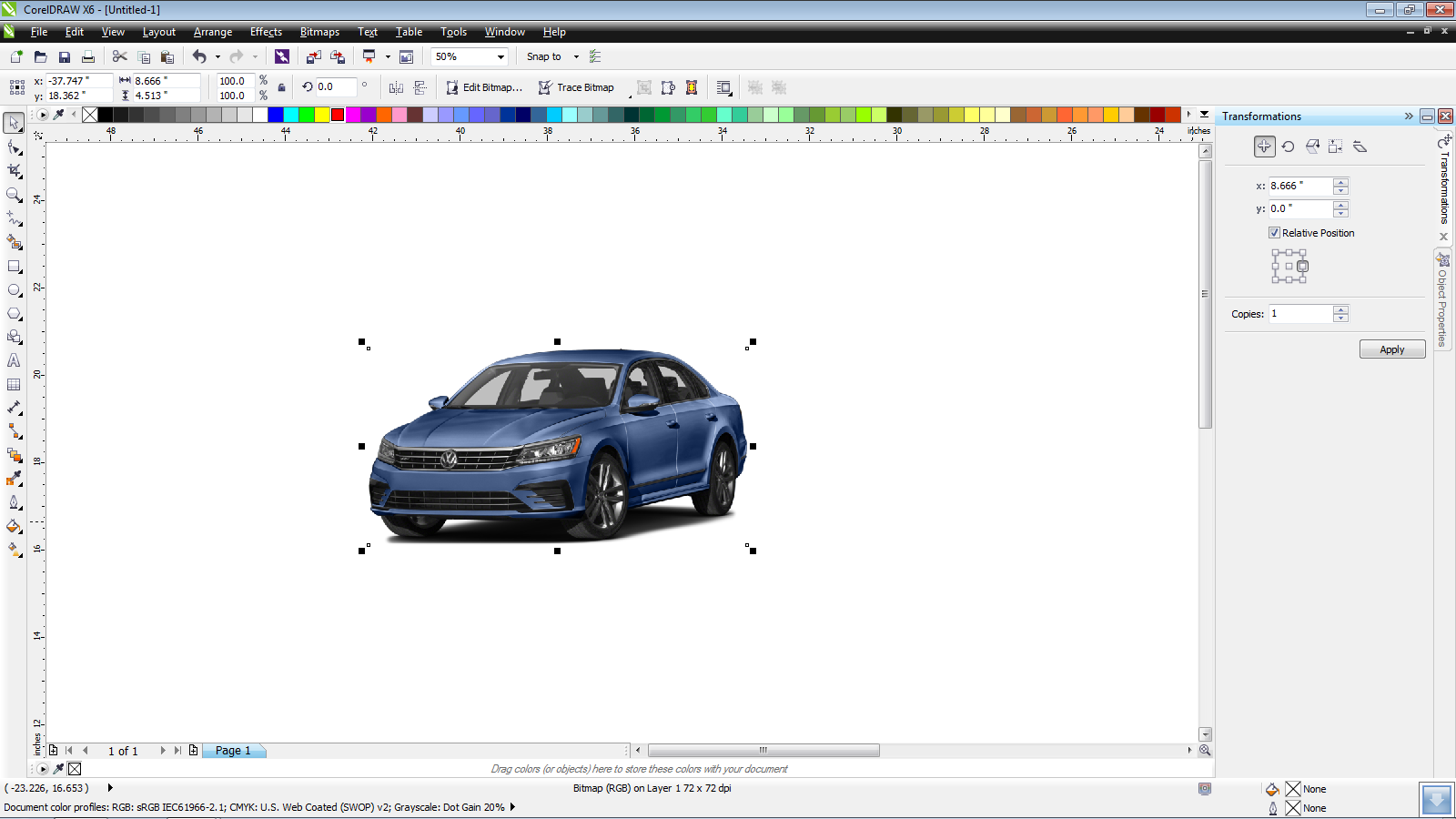1456x819 pixels.
Task: Click the Edit Bitmap button
Action: click(x=484, y=87)
